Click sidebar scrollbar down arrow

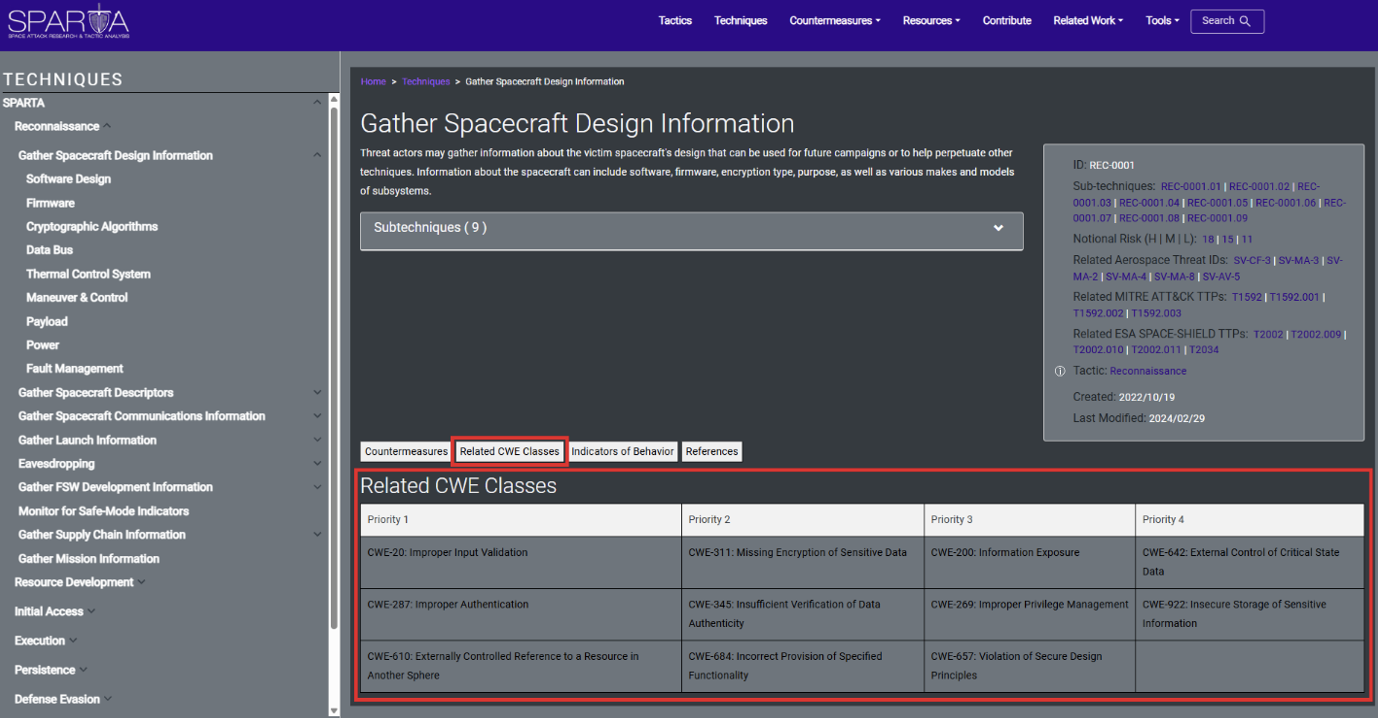pyautogui.click(x=334, y=710)
